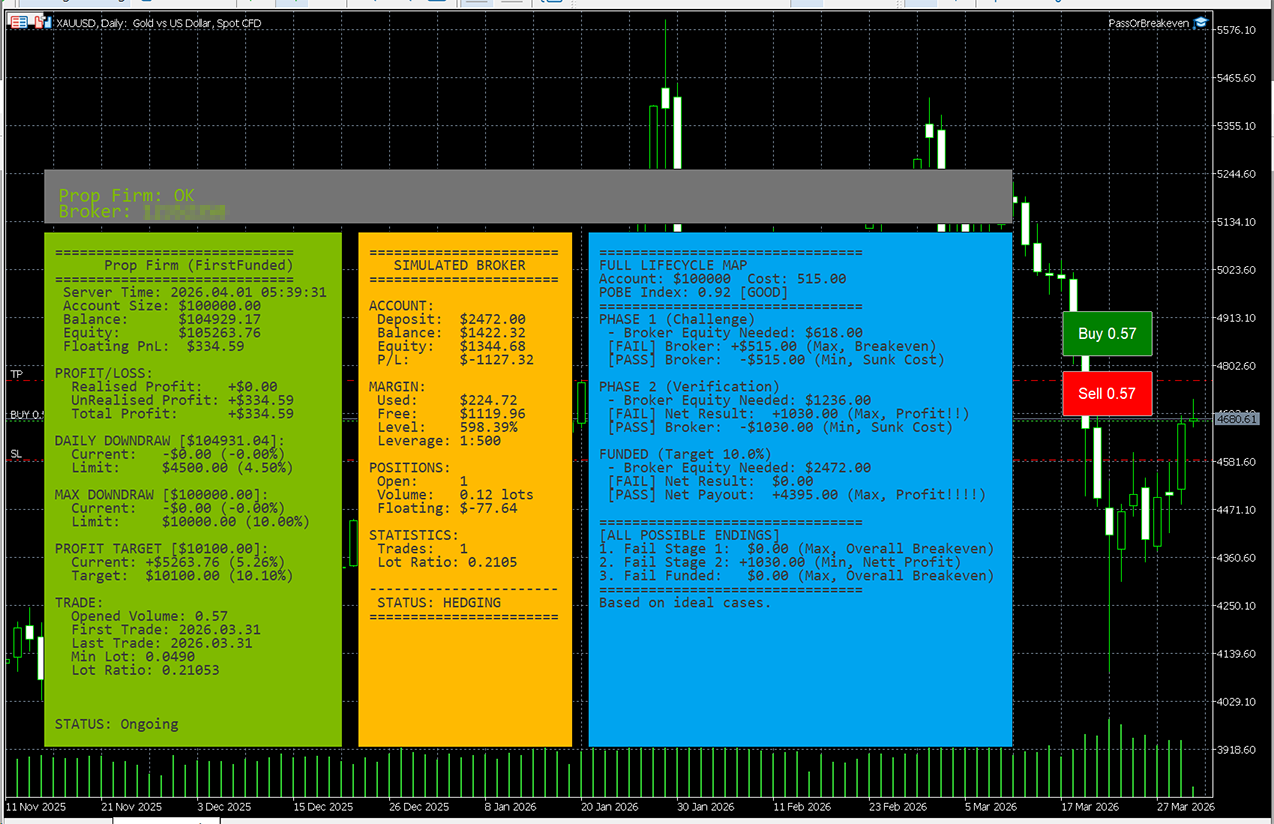Click the 5576.10 price on the scale

tap(1236, 30)
